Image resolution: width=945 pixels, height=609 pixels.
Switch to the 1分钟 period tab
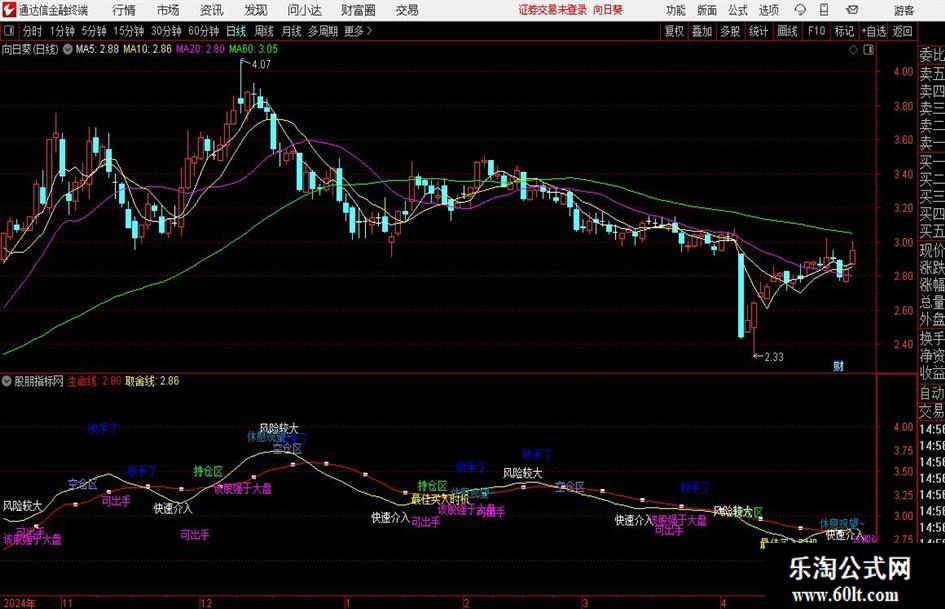tap(61, 31)
